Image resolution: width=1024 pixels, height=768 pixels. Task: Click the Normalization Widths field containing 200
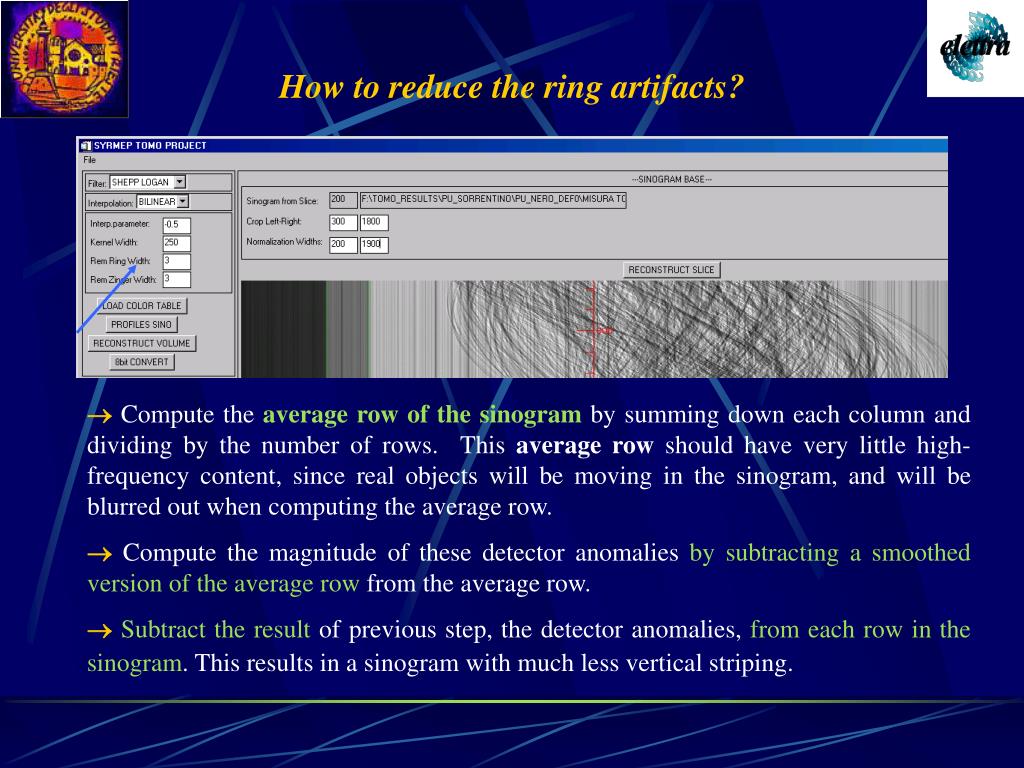point(344,245)
